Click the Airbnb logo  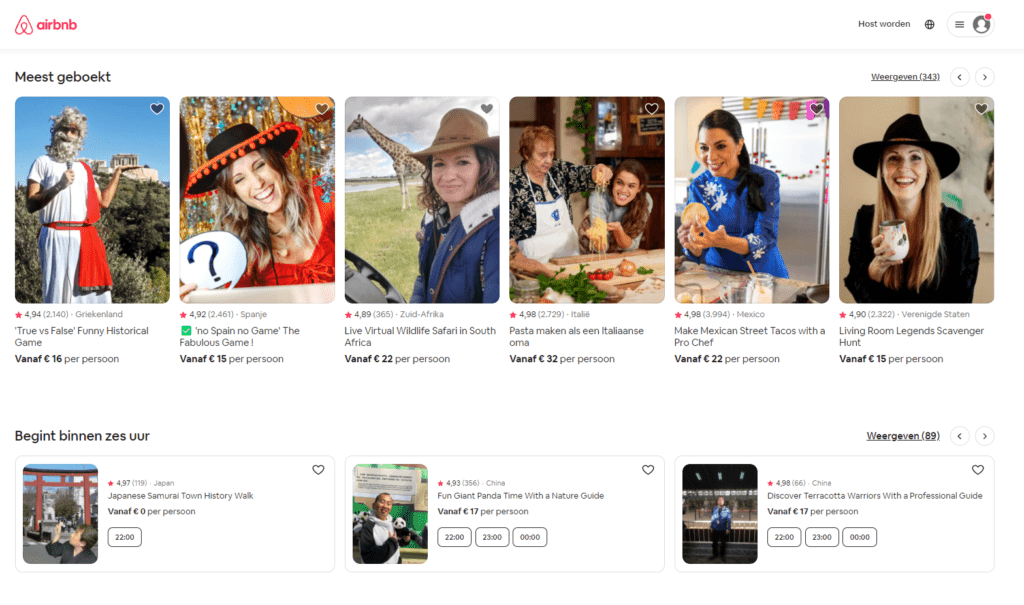(46, 24)
